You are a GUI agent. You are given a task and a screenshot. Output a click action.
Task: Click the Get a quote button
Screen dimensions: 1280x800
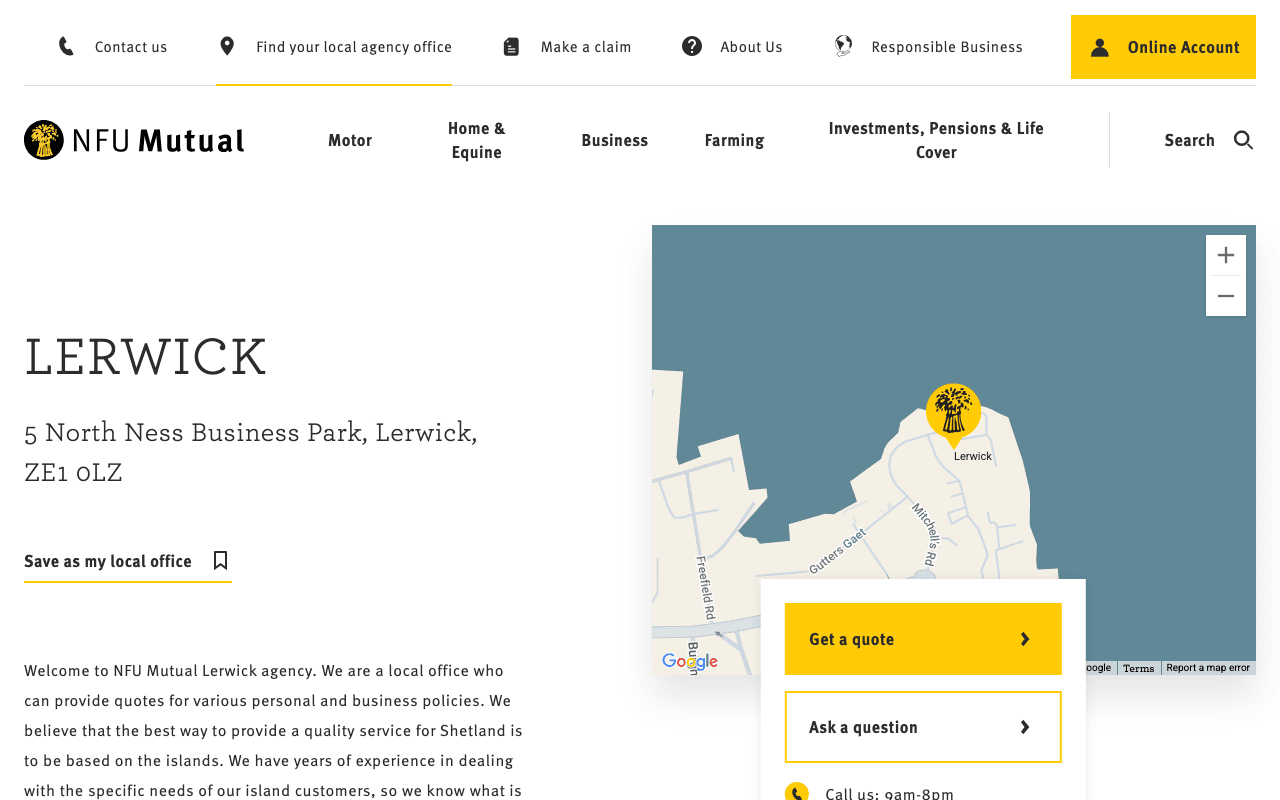click(923, 639)
